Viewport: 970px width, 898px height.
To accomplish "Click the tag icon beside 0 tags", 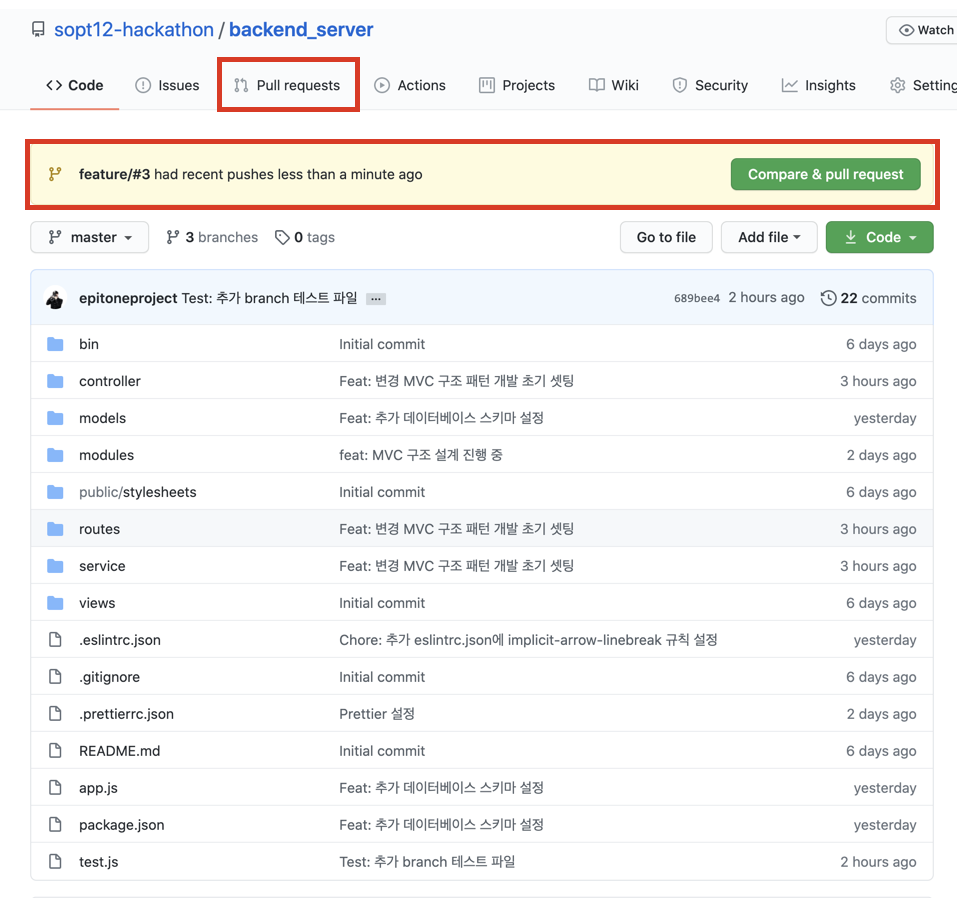I will [282, 237].
